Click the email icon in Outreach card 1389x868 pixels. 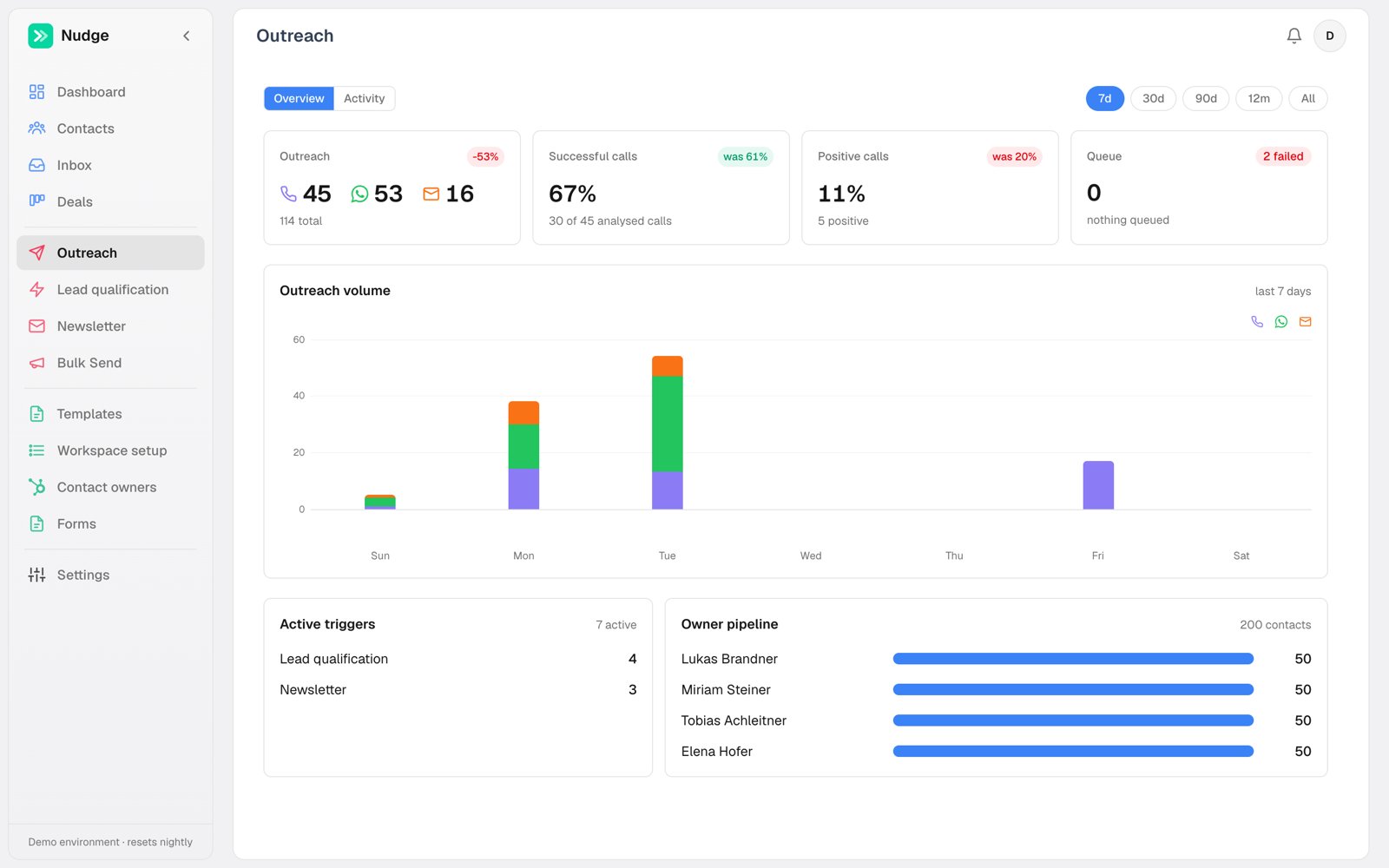pos(431,194)
